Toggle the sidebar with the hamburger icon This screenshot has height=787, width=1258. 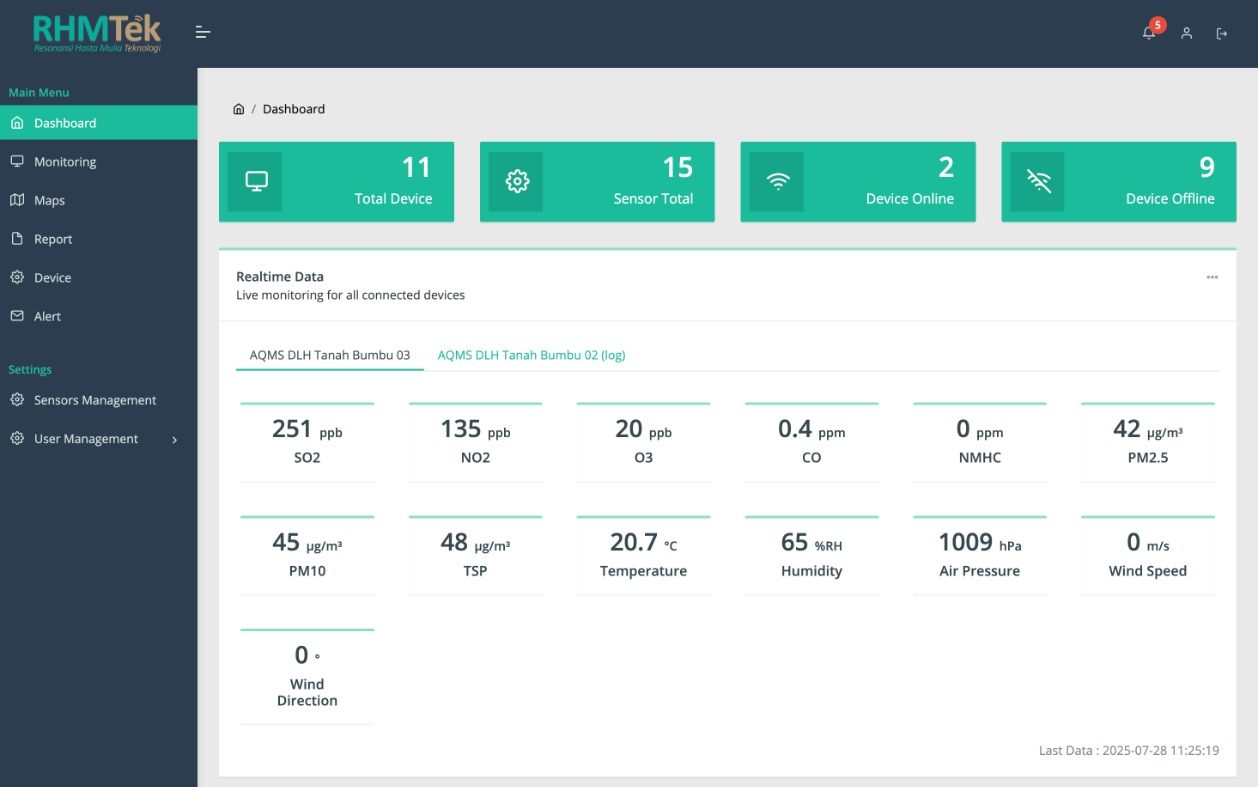click(x=202, y=32)
